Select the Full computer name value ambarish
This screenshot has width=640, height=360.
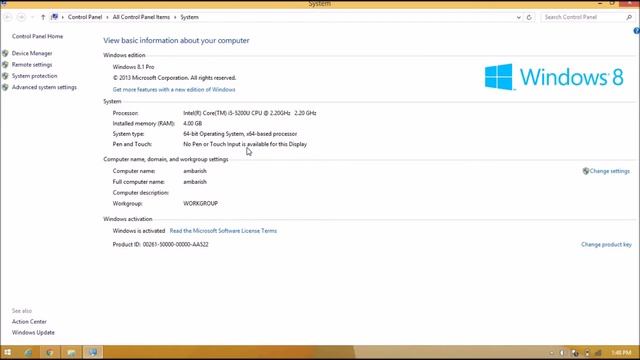pyautogui.click(x=195, y=182)
